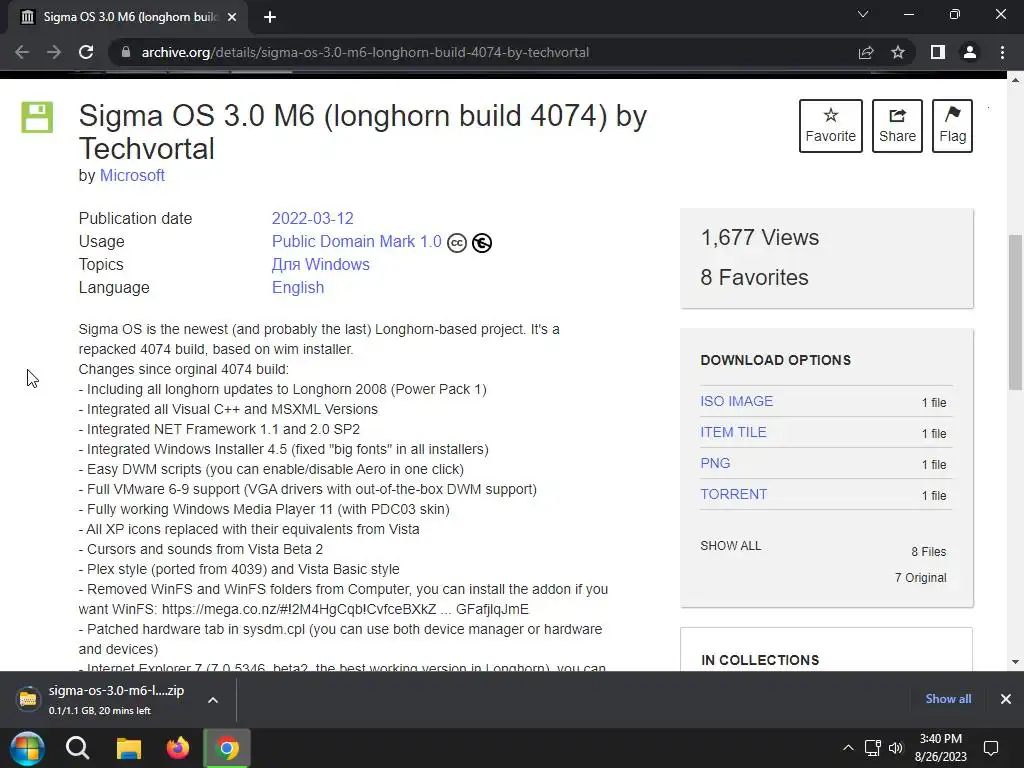Open the Chrome profile avatar icon
This screenshot has width=1024, height=768.
point(970,52)
